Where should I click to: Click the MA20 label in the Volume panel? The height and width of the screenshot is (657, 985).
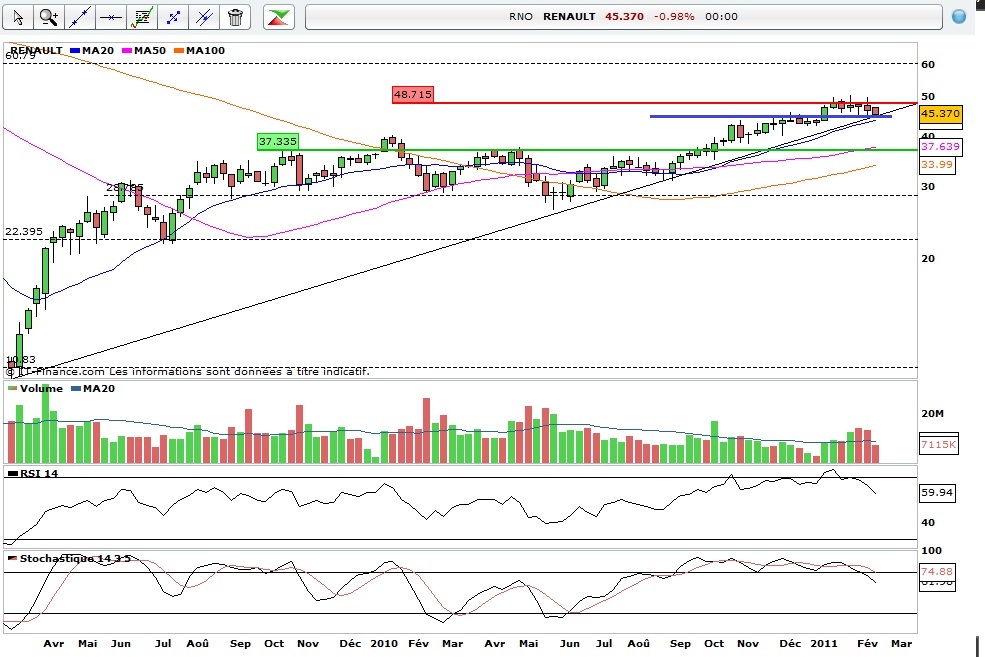[x=99, y=388]
